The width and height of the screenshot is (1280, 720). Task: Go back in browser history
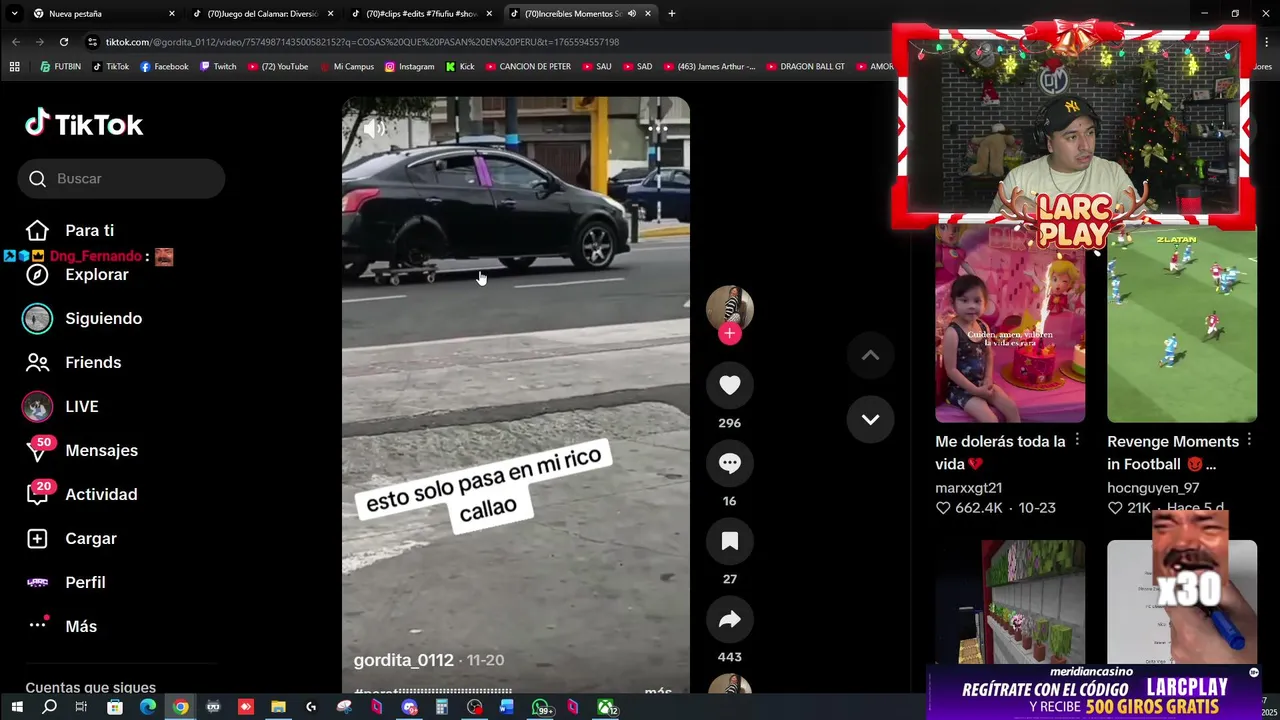coord(16,42)
